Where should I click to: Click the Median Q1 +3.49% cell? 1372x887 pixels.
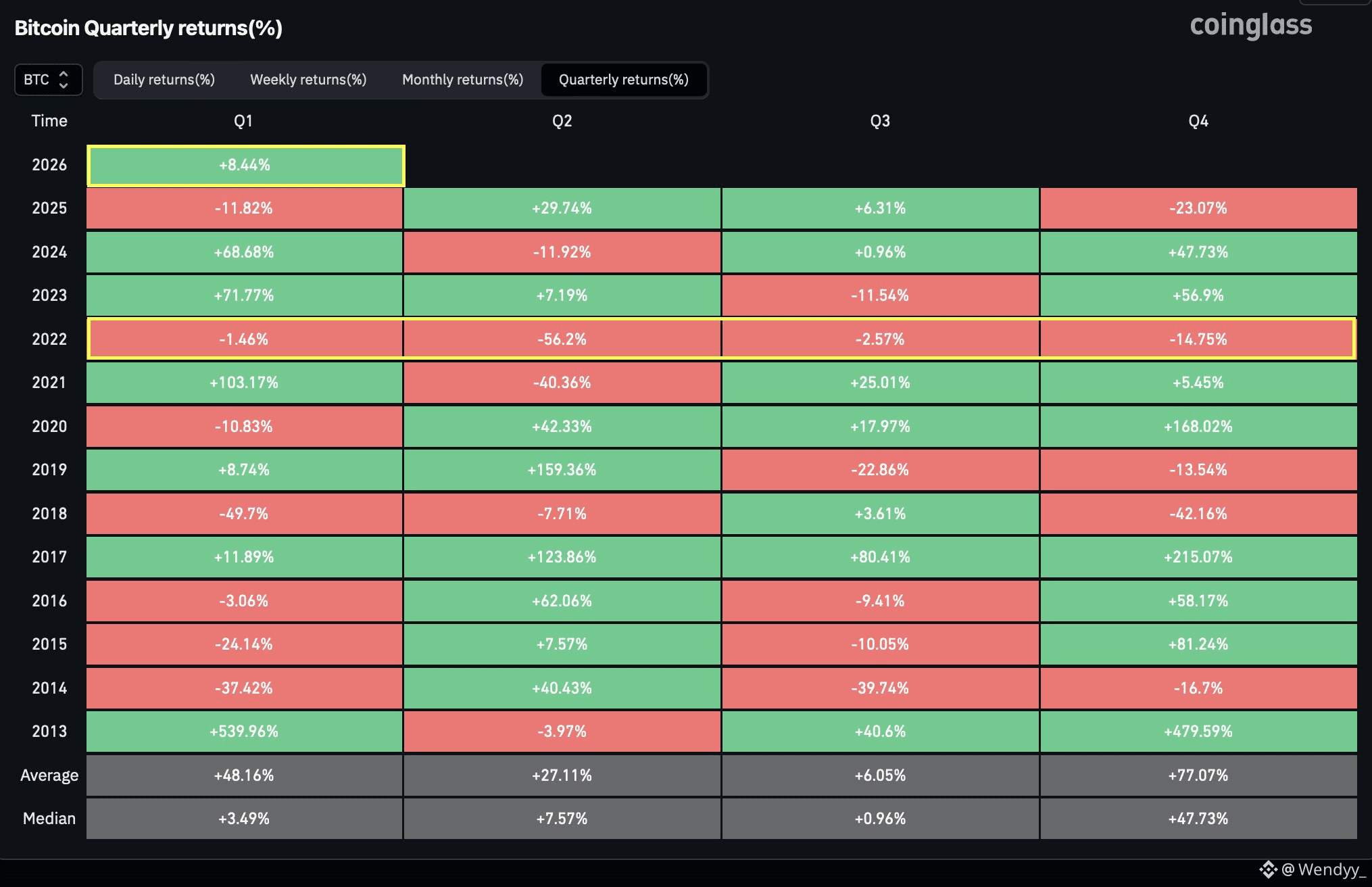point(244,819)
